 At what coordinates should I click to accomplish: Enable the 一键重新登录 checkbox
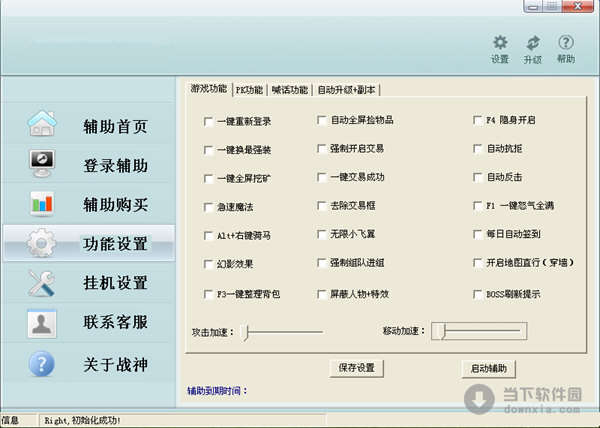208,121
